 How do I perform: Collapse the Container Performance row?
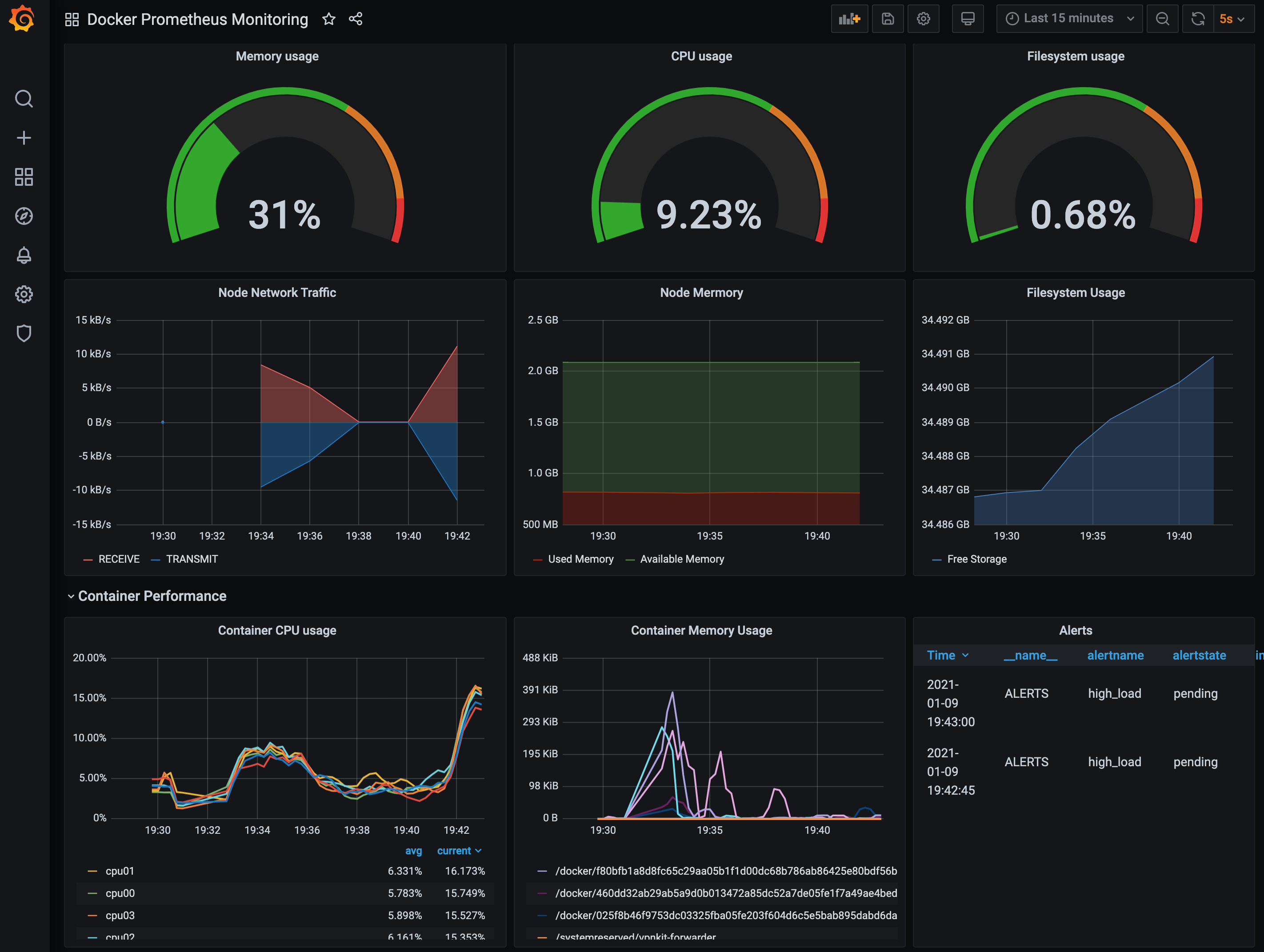point(152,596)
